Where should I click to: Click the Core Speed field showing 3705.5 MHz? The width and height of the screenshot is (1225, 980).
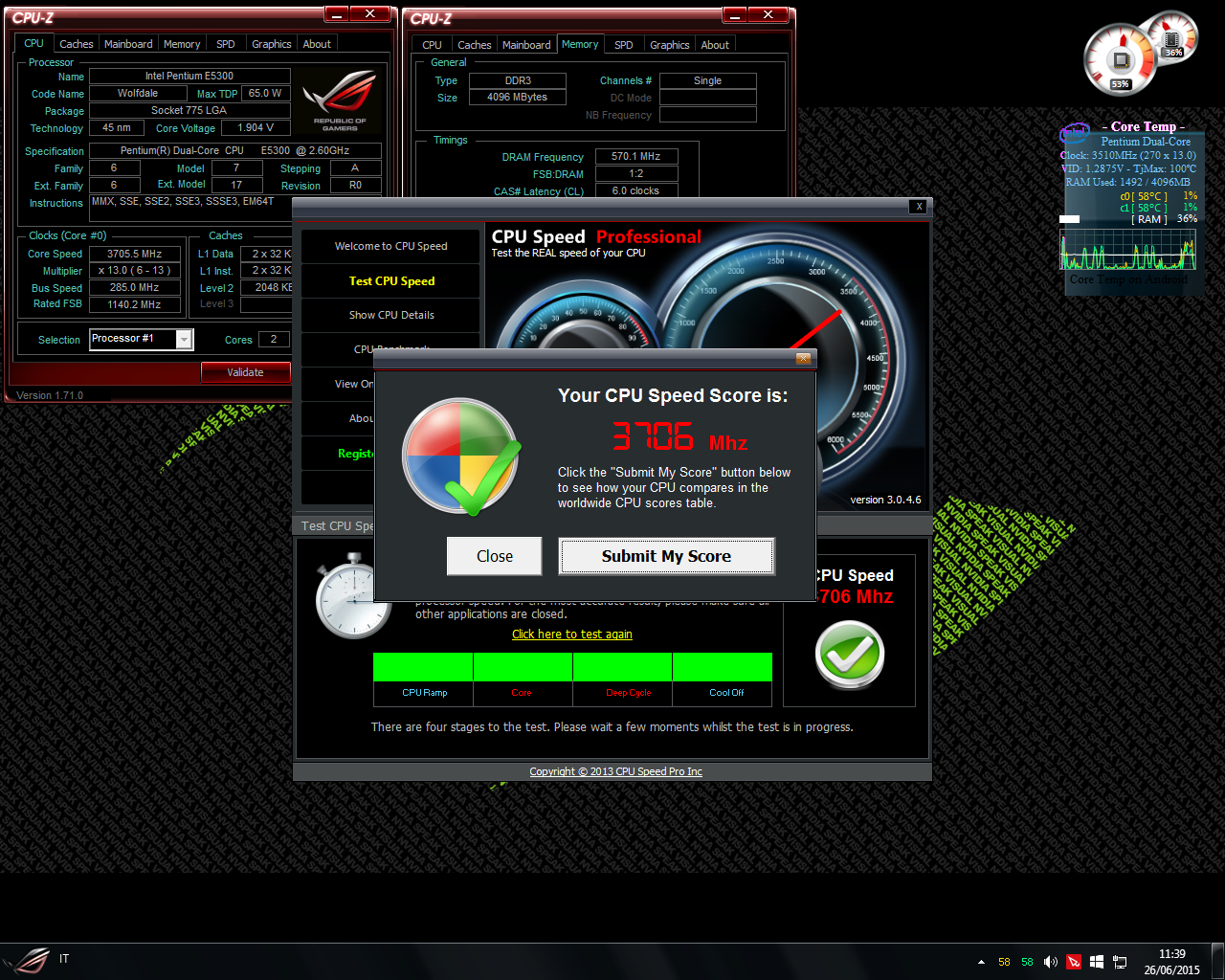coord(134,254)
